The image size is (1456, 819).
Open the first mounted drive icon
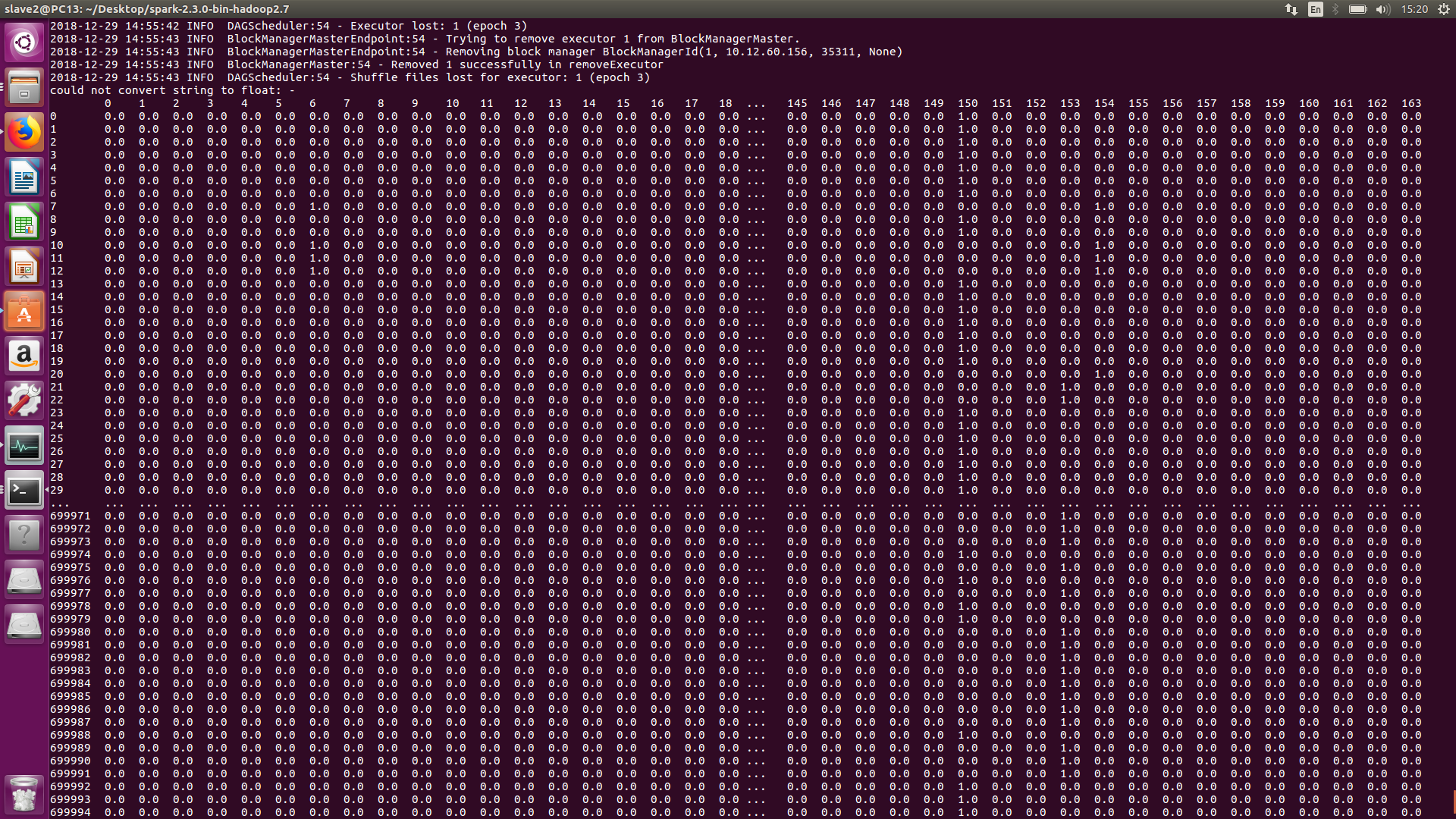point(24,580)
